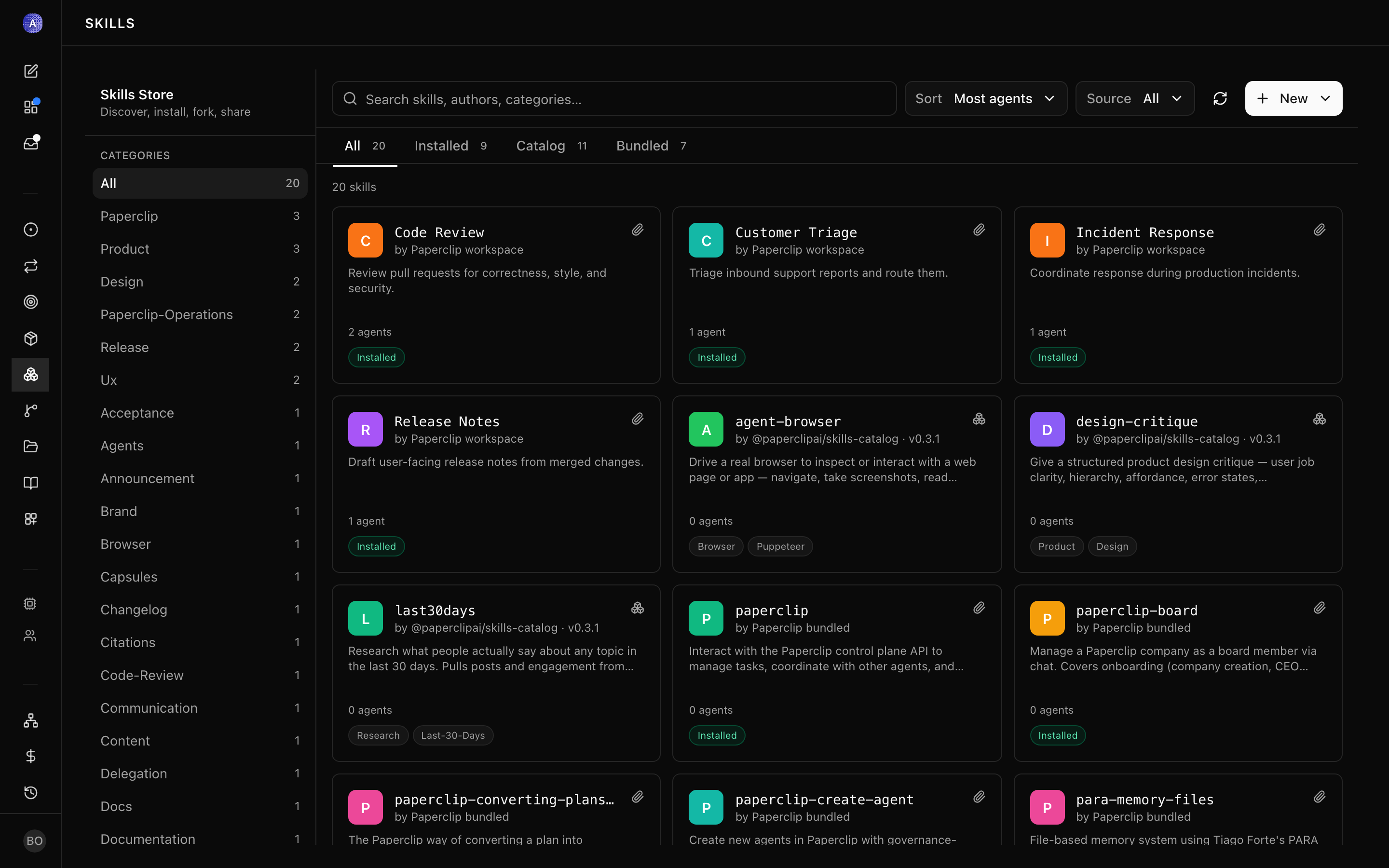Open the folder icon in left sidebar

click(30, 447)
